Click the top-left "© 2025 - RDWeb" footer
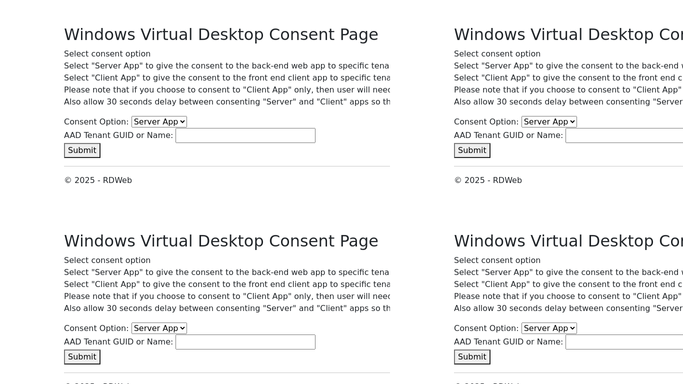 tap(98, 180)
